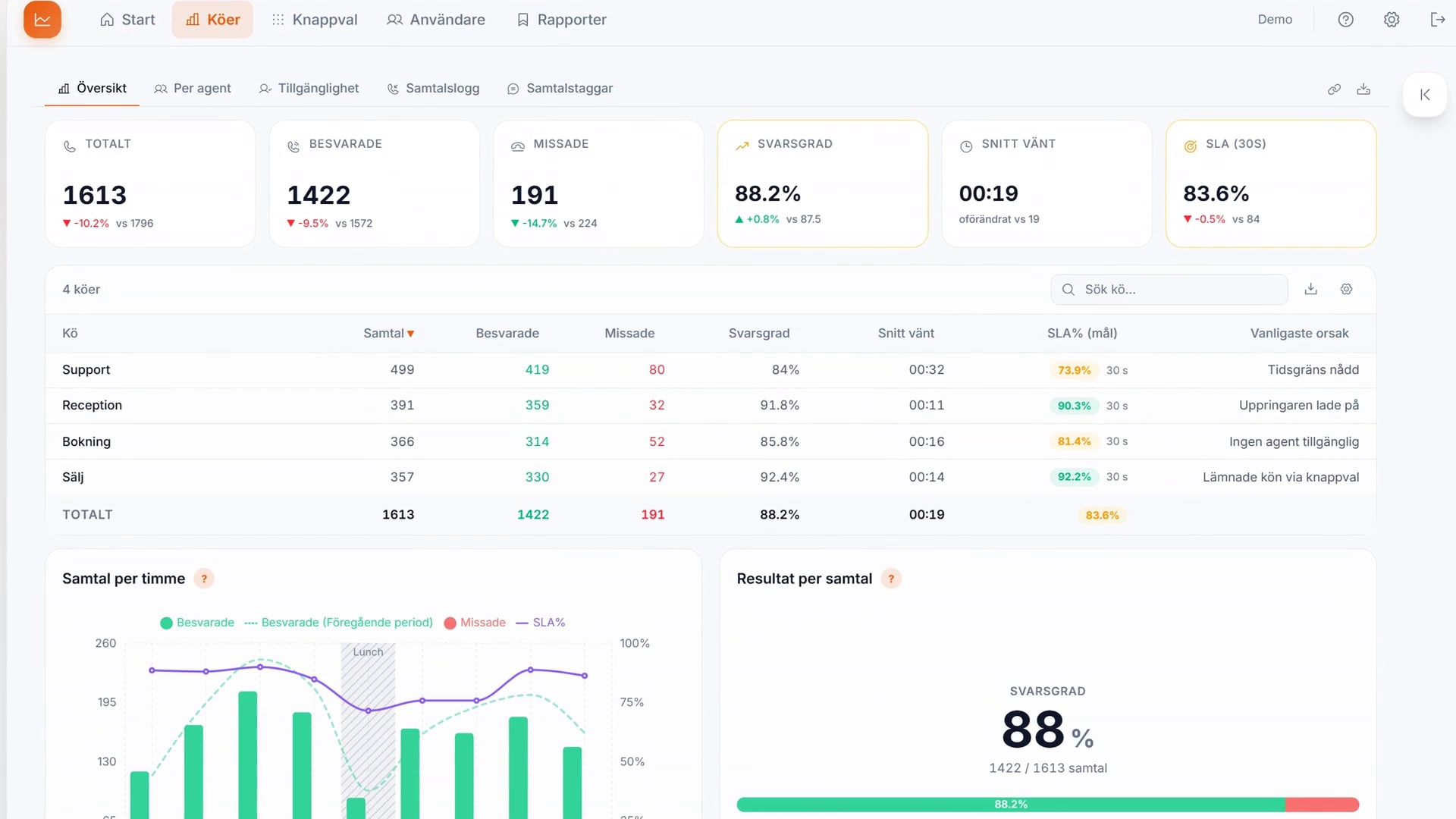This screenshot has height=819, width=1456.
Task: Sort by the Snitt vänt column header
Action: 905,333
